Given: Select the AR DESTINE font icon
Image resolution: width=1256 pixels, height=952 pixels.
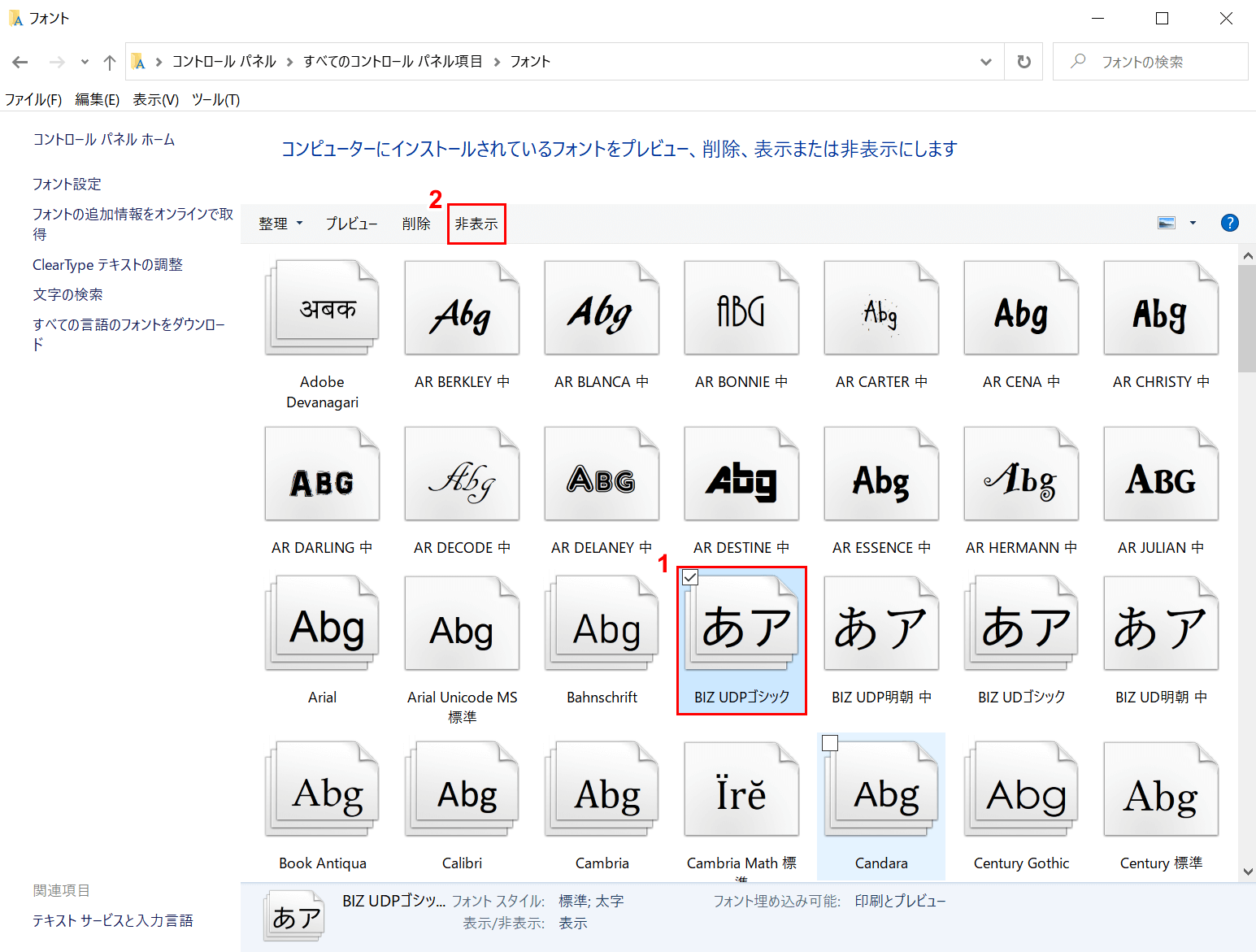Looking at the screenshot, I should click(741, 474).
